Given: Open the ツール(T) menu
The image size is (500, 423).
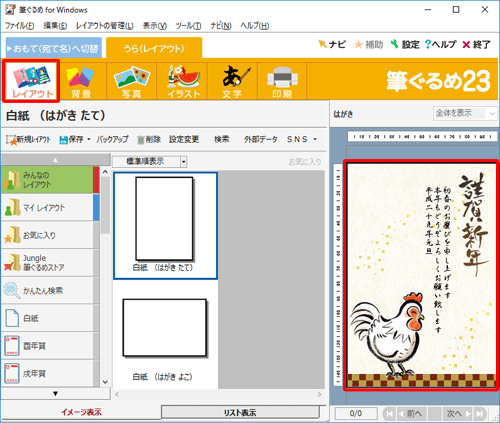Looking at the screenshot, I should (188, 26).
